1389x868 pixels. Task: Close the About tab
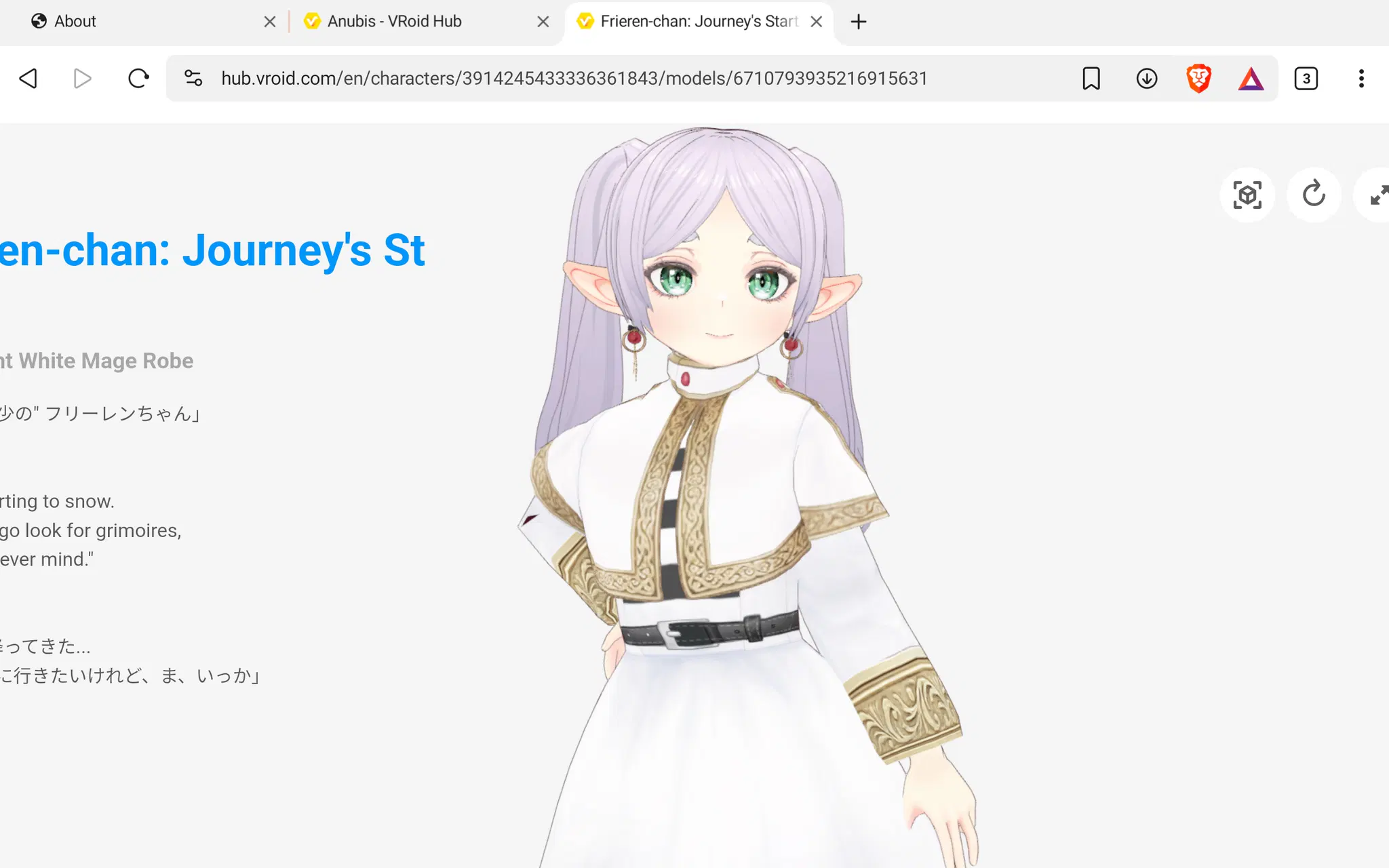[270, 22]
